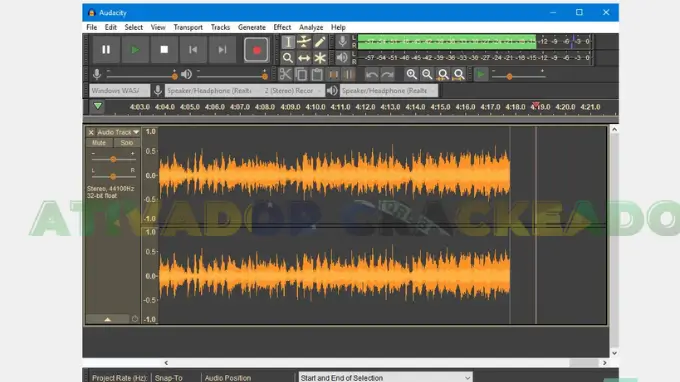Click the vertical scrollbar up arrow
The width and height of the screenshot is (680, 382).
coord(614,129)
